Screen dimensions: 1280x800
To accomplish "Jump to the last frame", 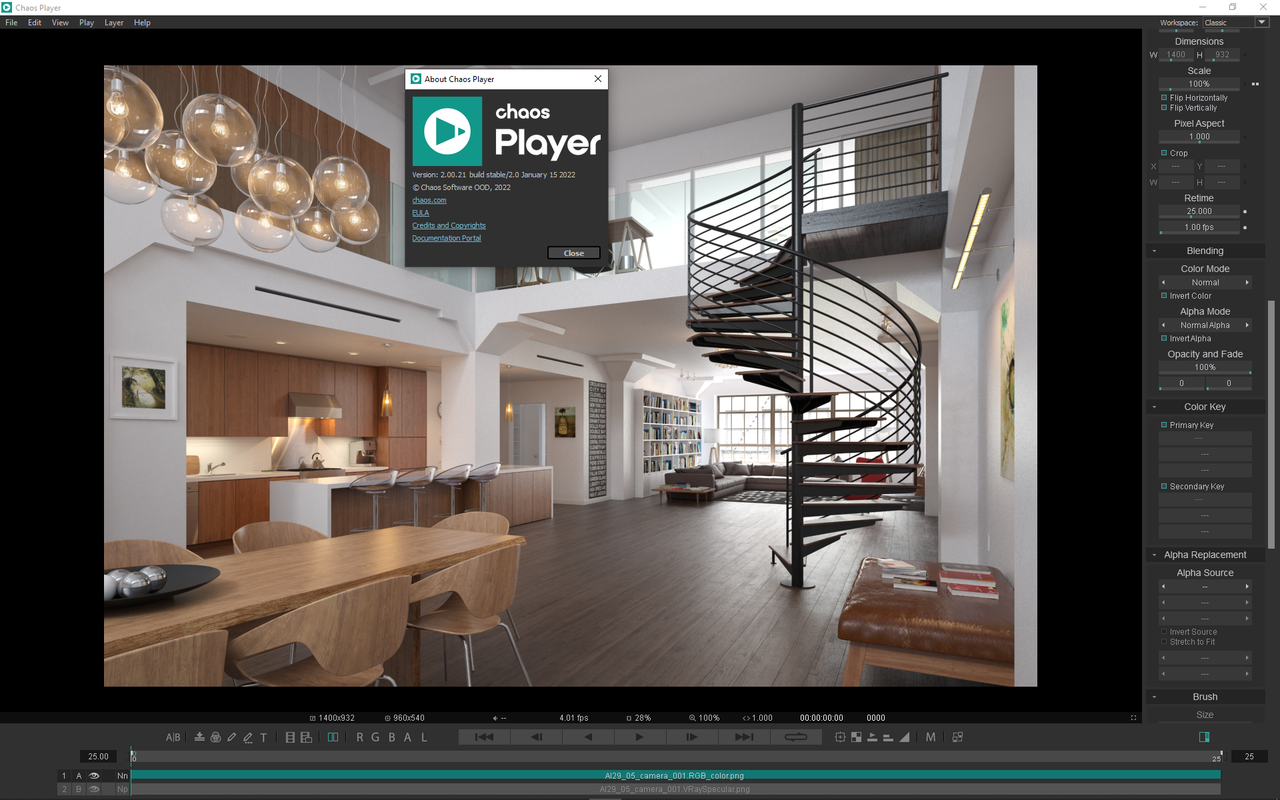I will click(744, 737).
